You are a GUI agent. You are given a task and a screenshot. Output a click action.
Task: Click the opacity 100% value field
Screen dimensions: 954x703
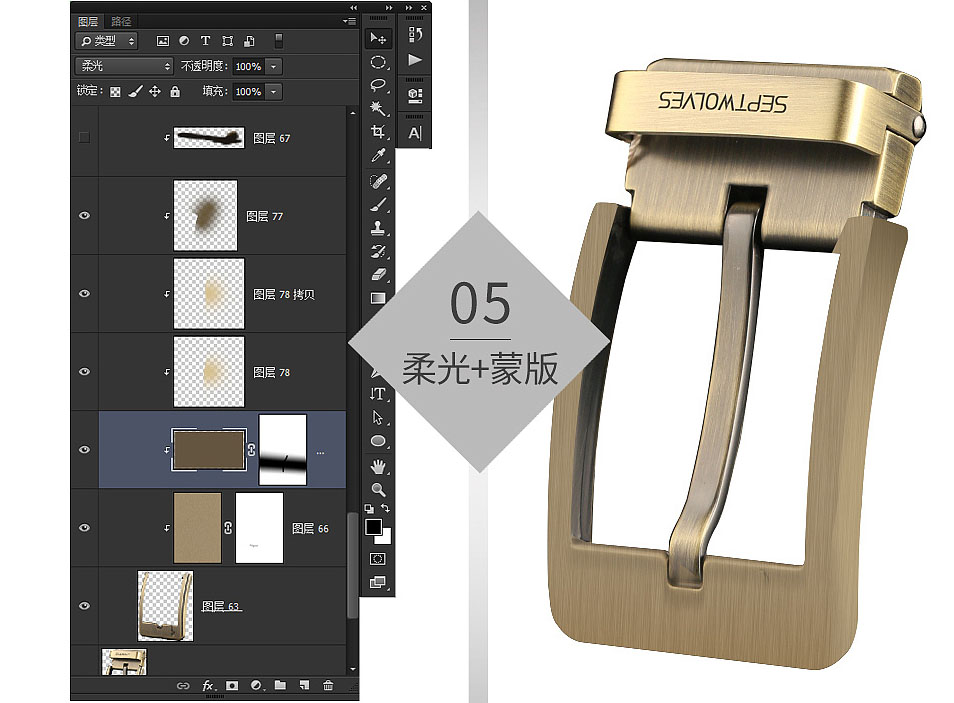(x=248, y=66)
